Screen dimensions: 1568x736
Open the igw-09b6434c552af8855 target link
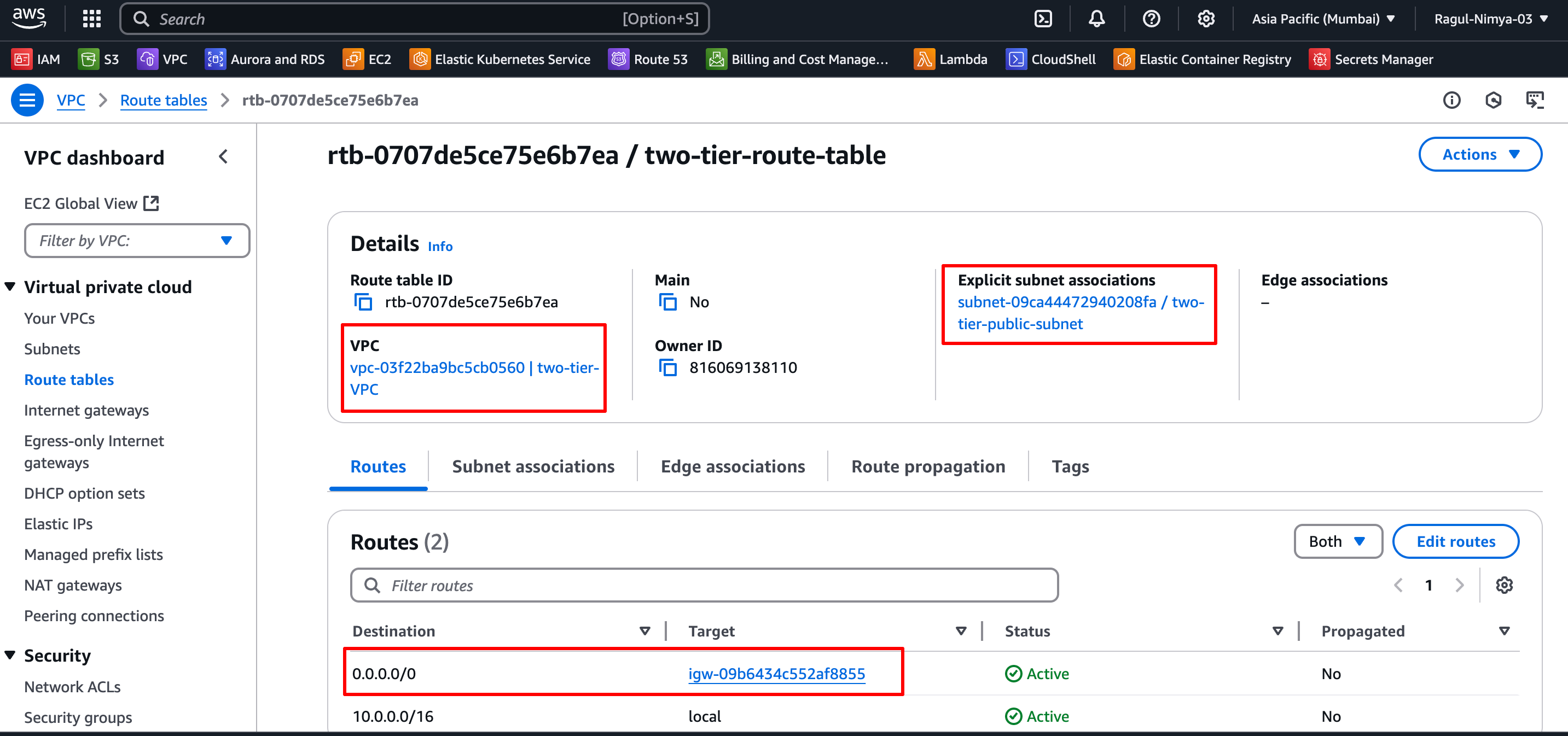[776, 673]
